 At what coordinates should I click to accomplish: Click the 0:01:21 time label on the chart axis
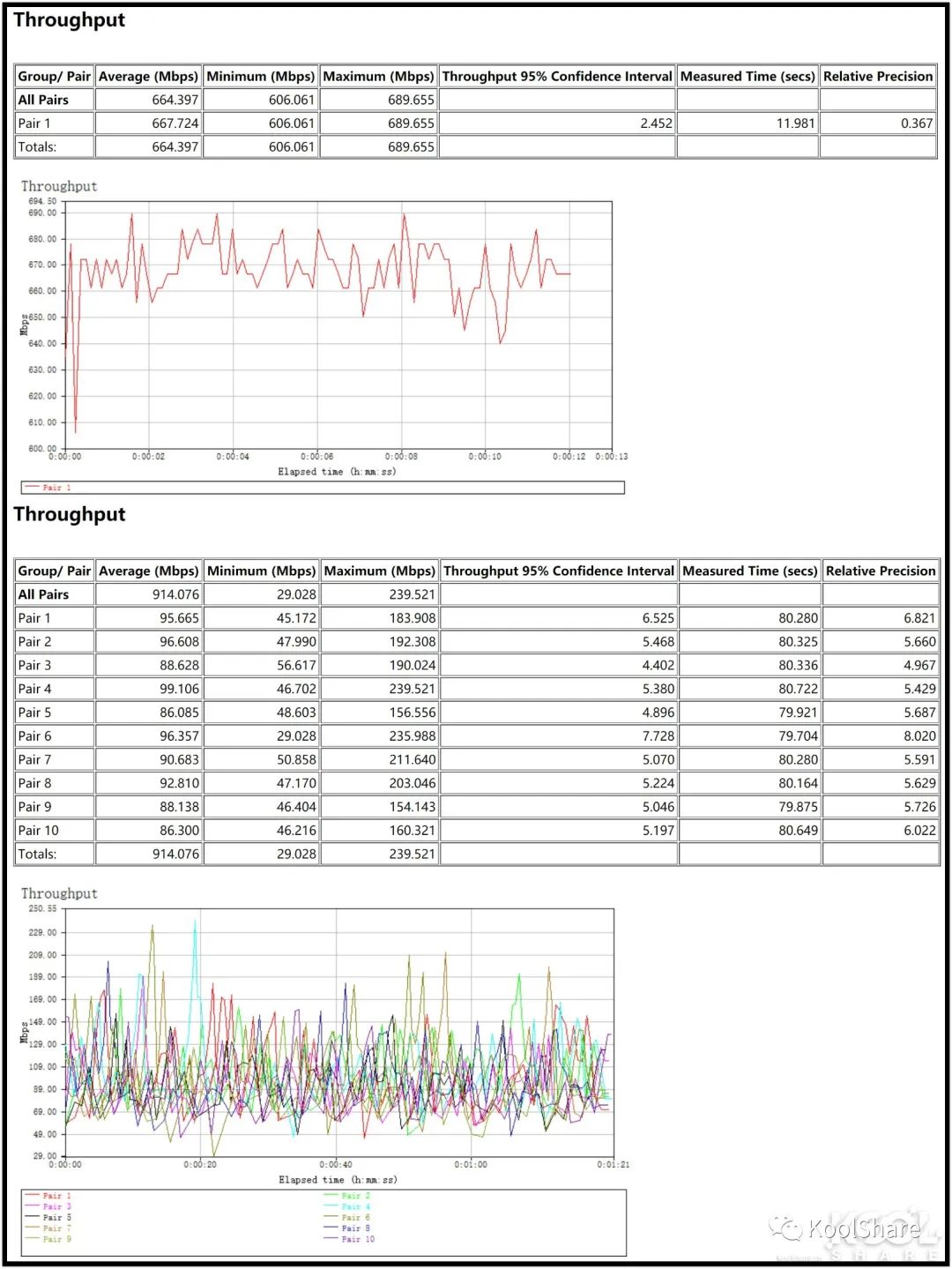pyautogui.click(x=613, y=1165)
